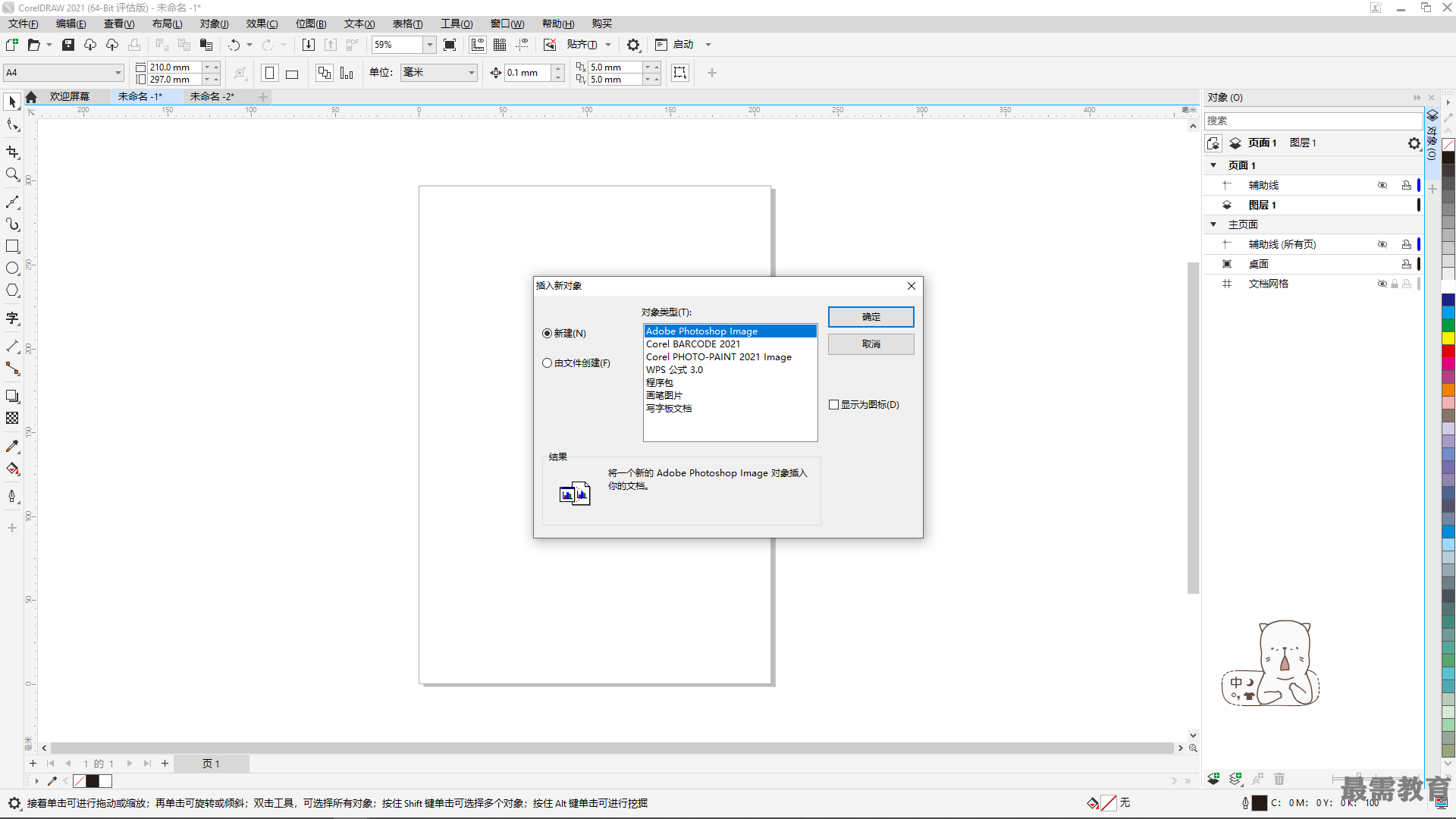Open the 单位 毫米 units dropdown
Screen dimensions: 1456x819
point(471,73)
